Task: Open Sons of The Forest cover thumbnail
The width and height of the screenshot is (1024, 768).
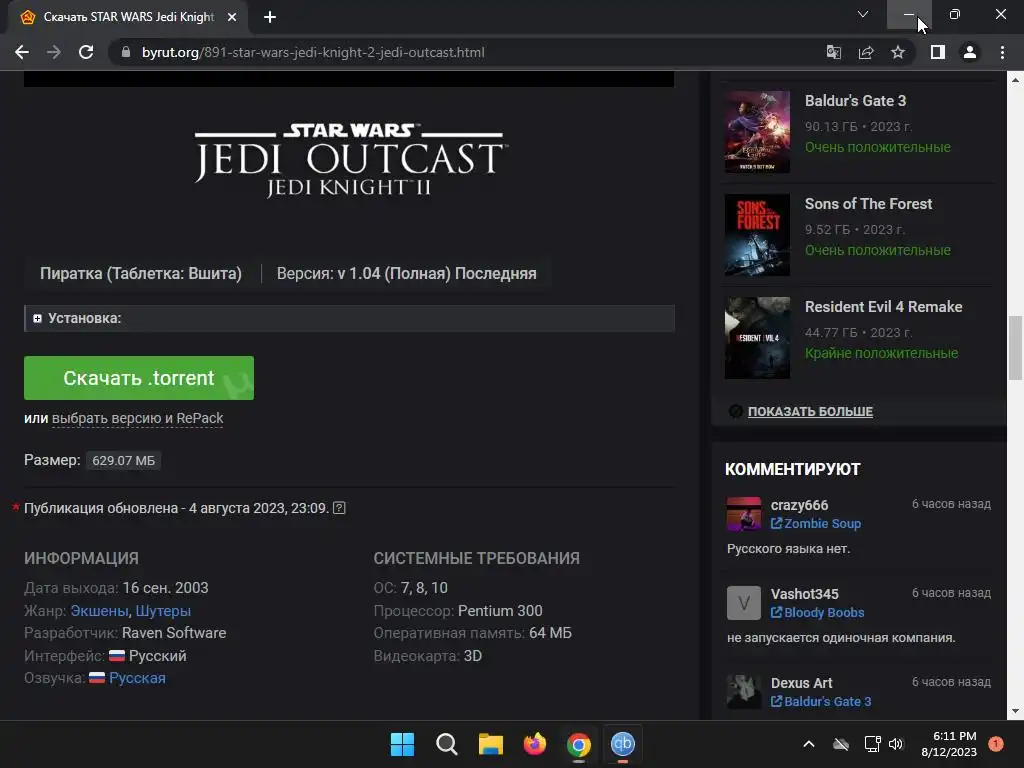Action: [758, 235]
